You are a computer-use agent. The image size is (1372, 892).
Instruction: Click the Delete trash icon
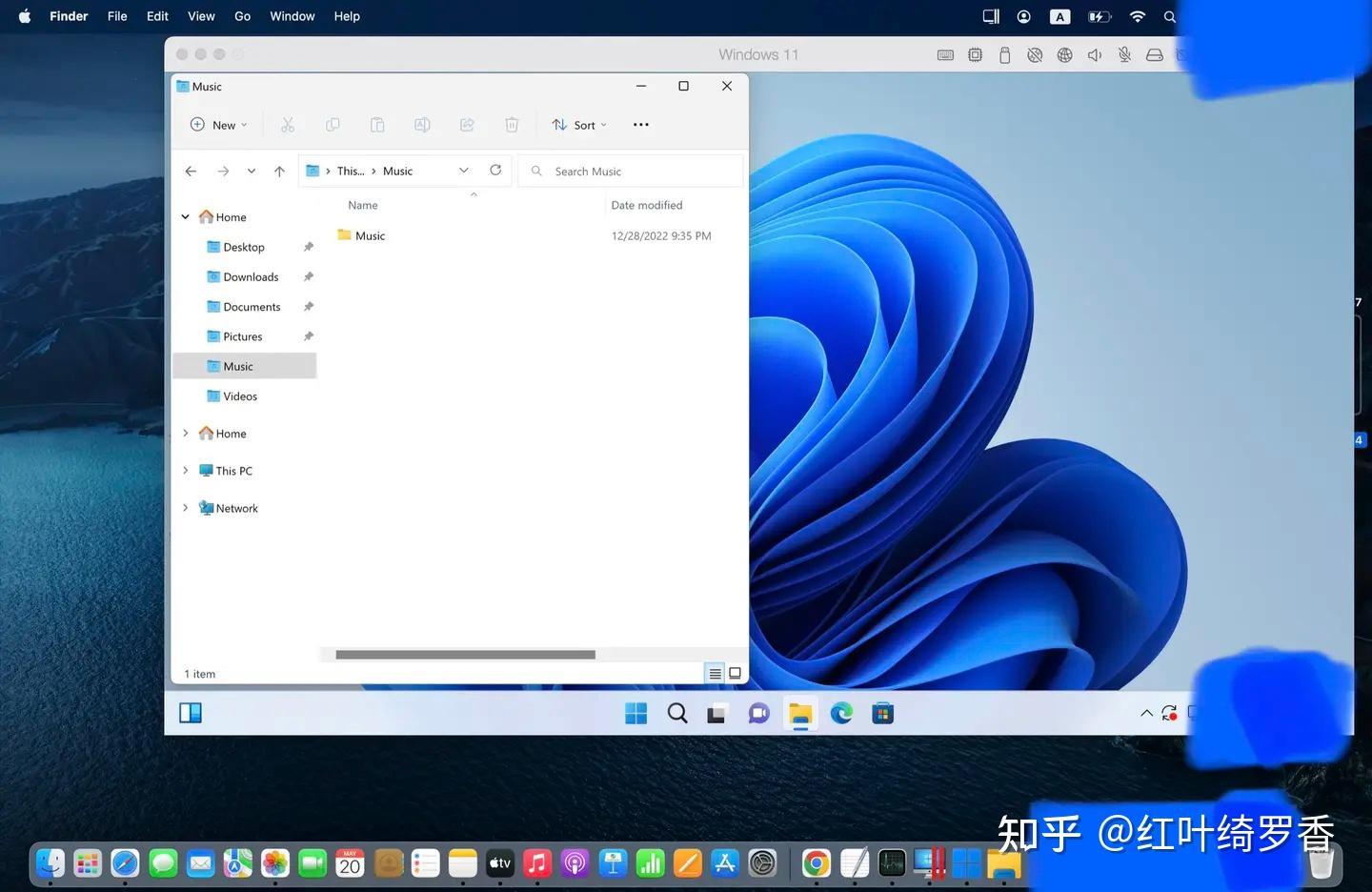coord(512,124)
